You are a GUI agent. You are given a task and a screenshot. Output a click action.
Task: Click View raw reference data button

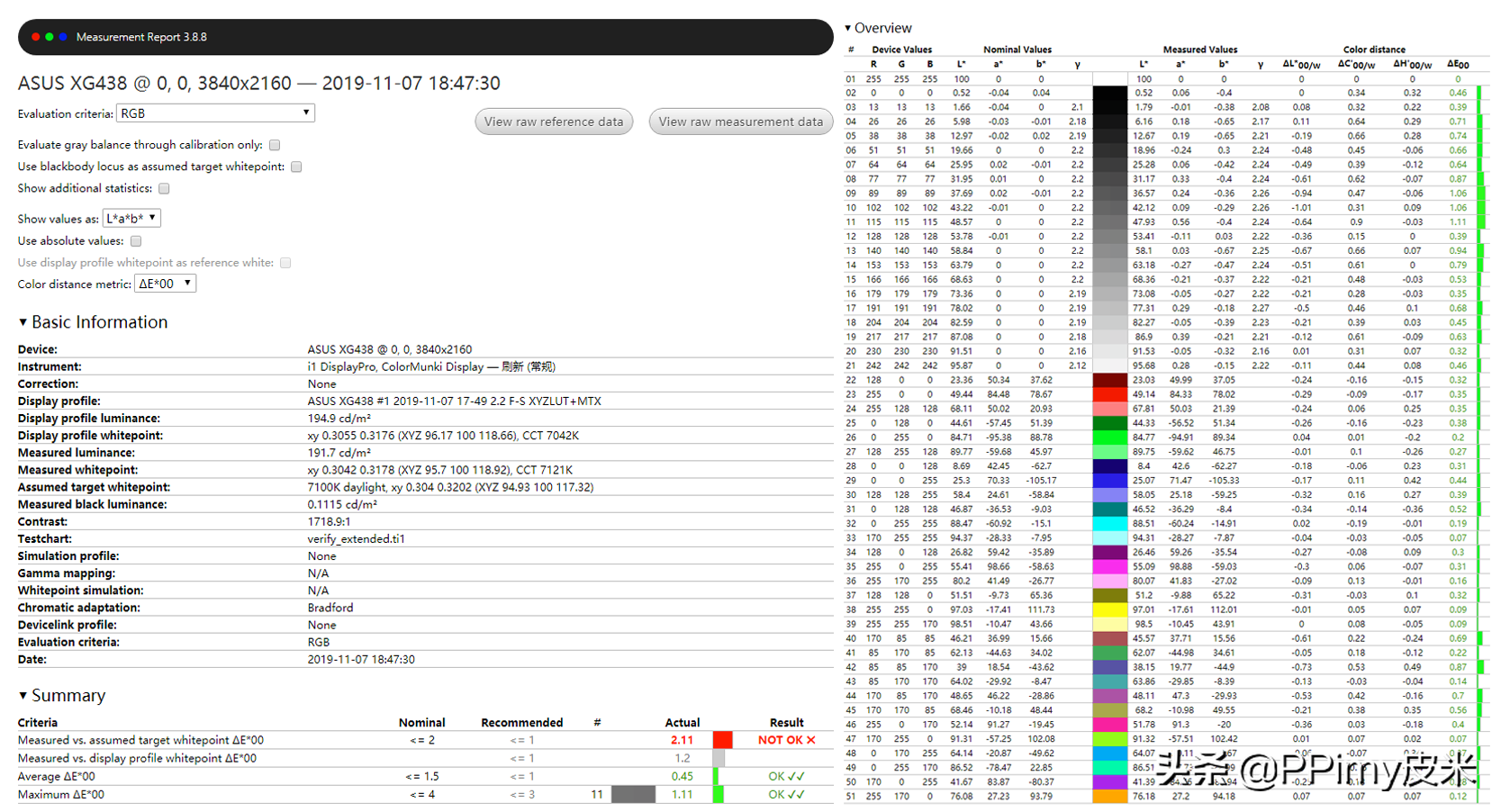553,122
